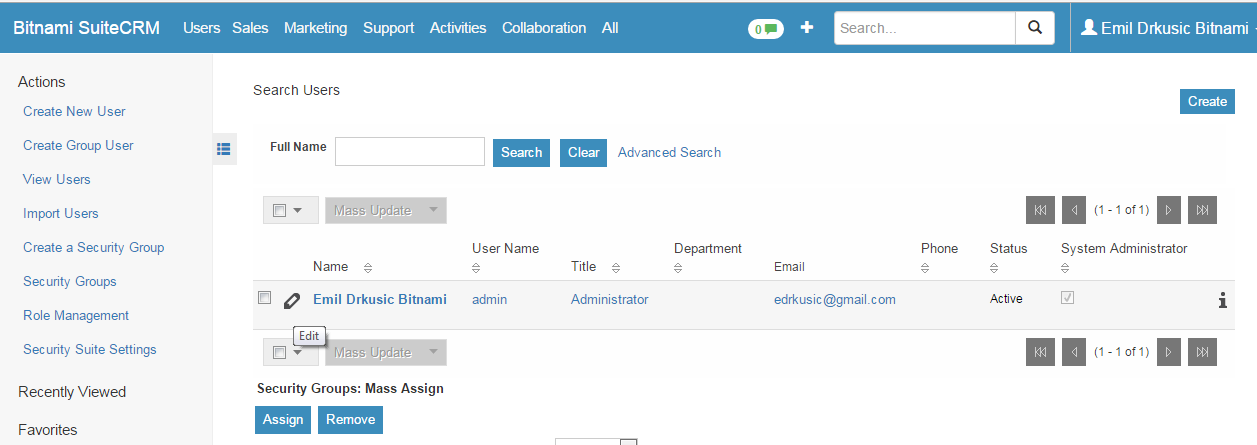Open the Security Groups sidebar link

tap(70, 281)
